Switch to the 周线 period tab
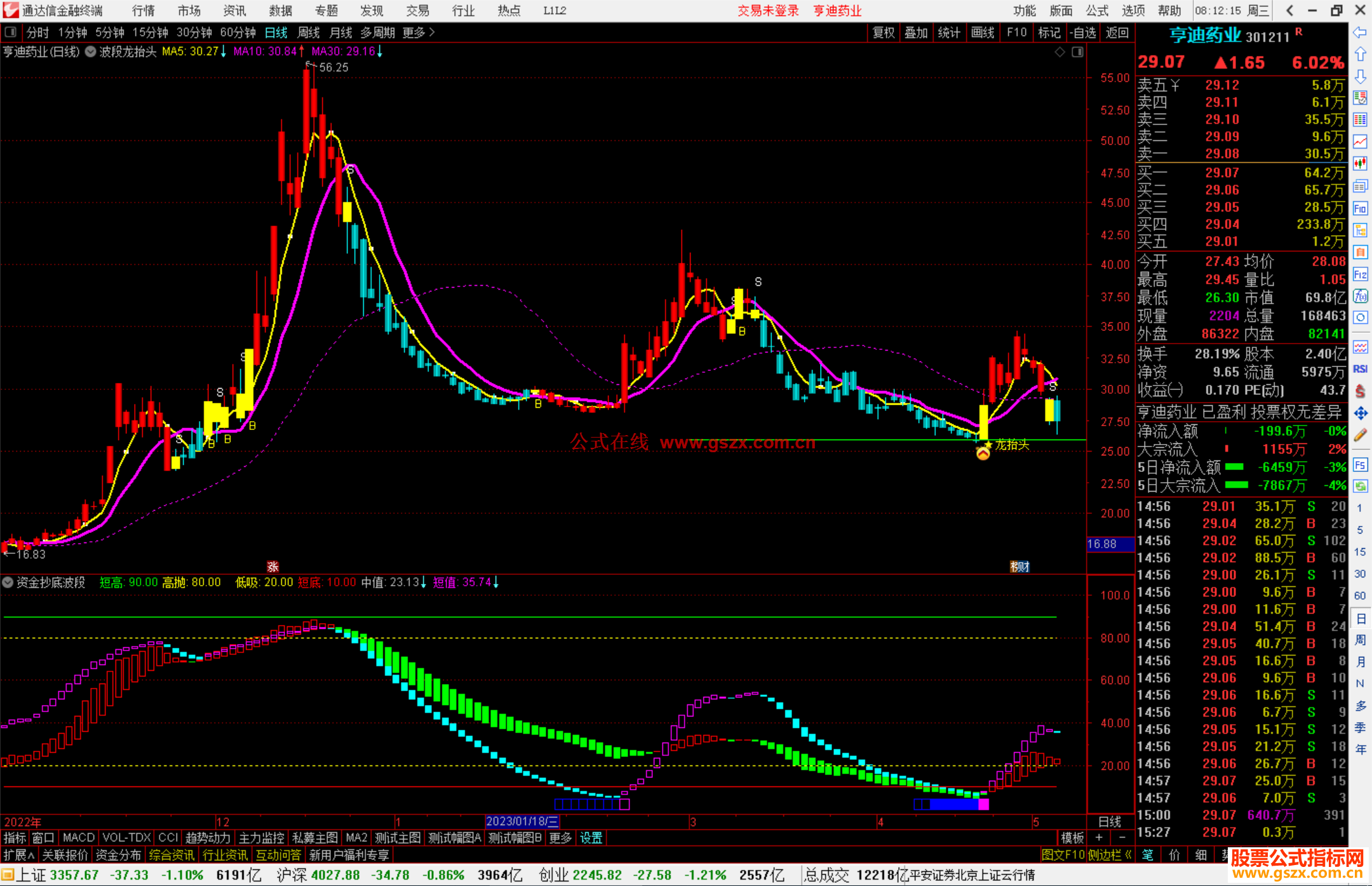 pos(309,32)
